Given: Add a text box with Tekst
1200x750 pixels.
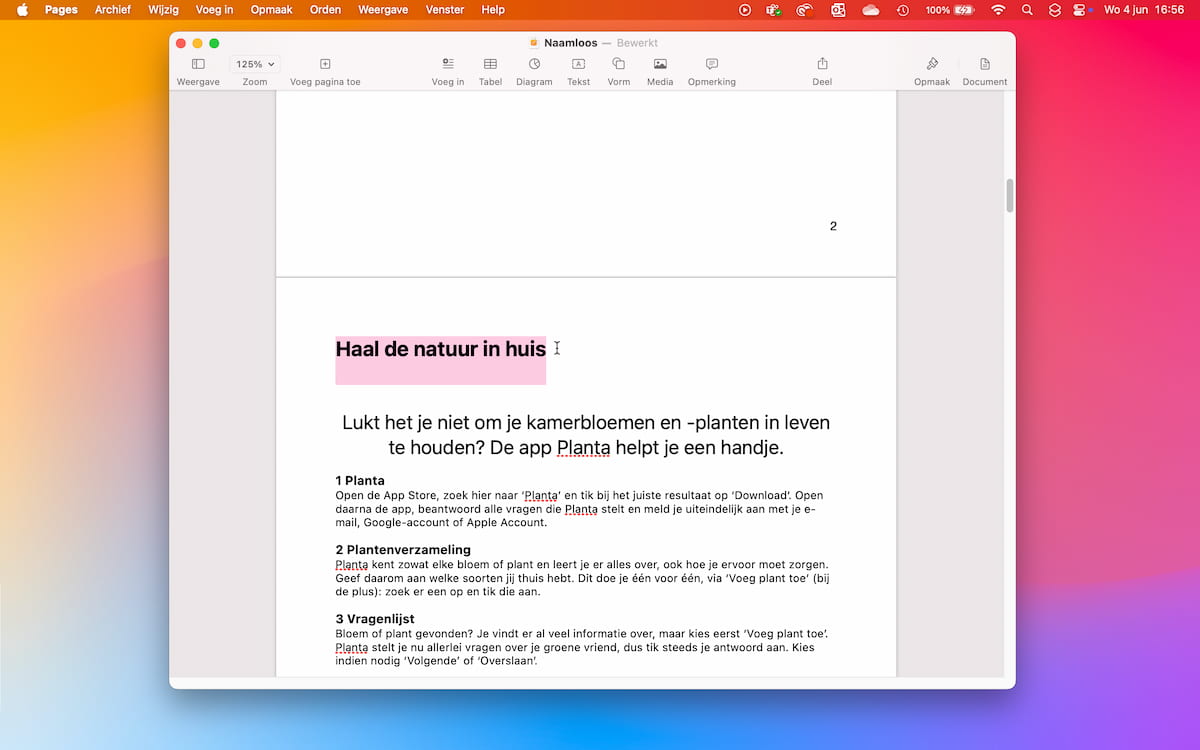Looking at the screenshot, I should (578, 64).
